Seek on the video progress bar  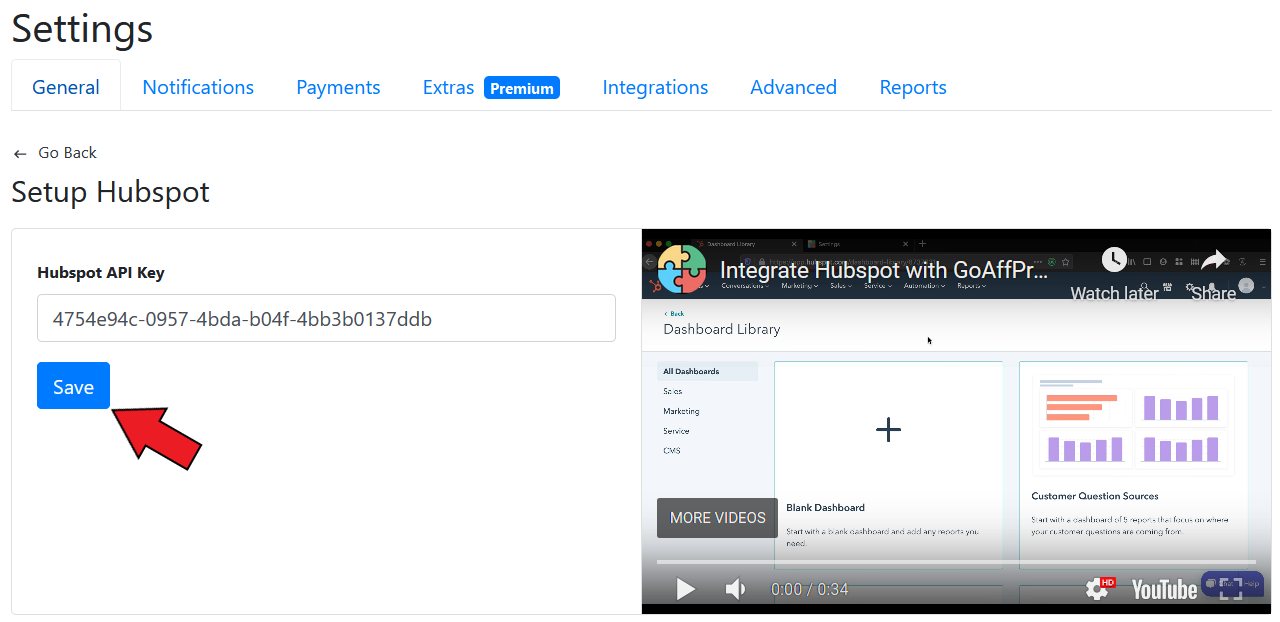(956, 562)
